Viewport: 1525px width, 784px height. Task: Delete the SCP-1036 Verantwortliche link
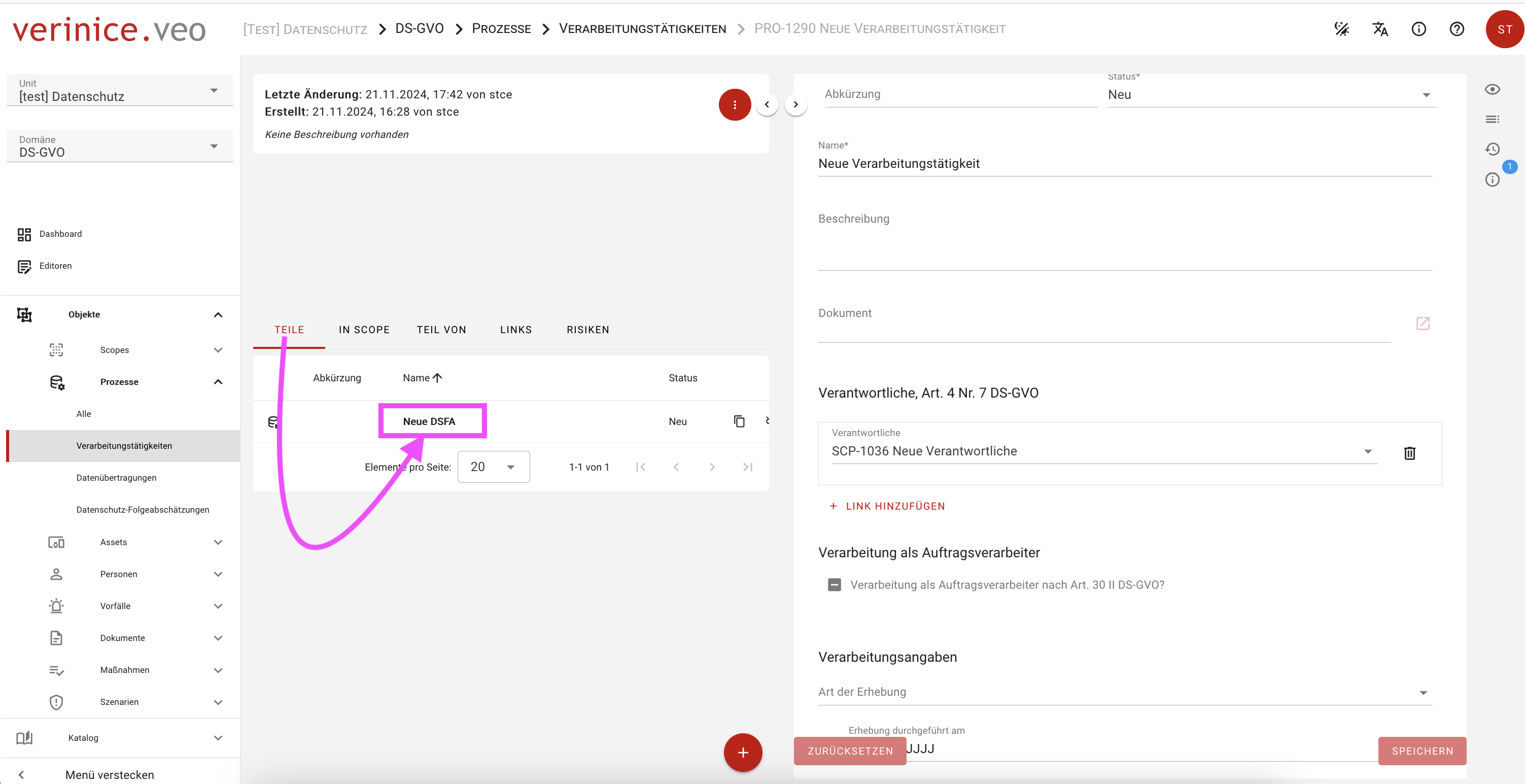click(1409, 453)
